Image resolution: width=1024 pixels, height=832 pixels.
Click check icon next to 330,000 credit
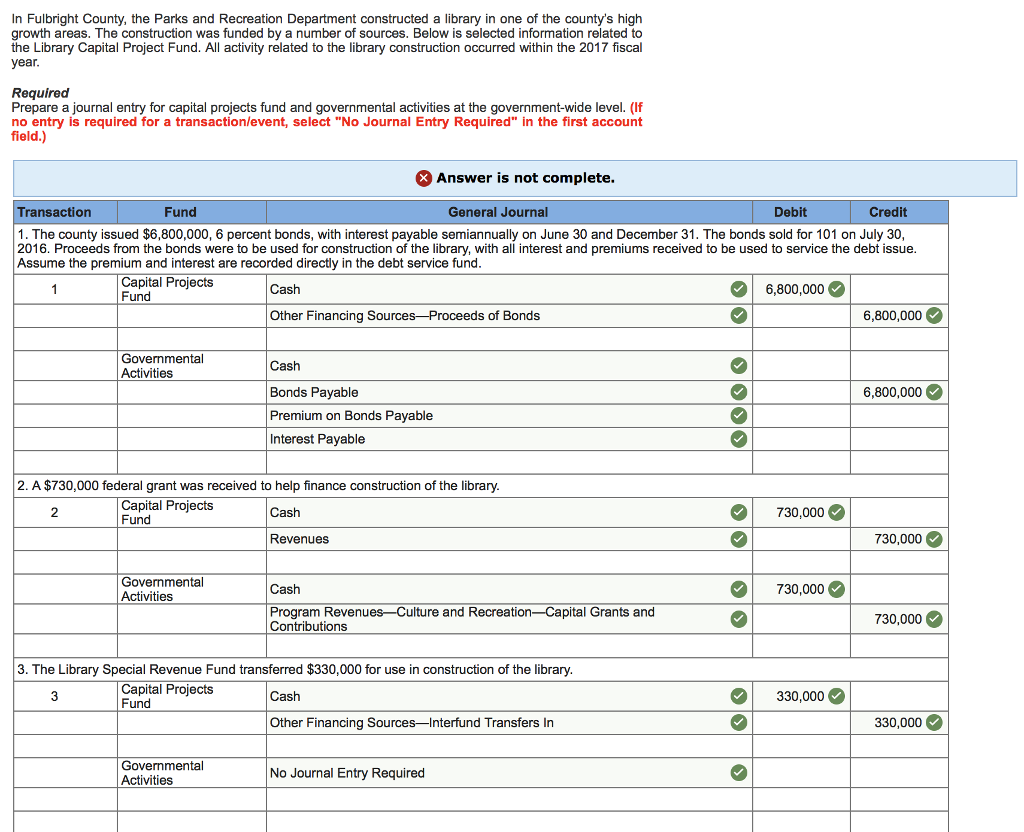pos(935,722)
